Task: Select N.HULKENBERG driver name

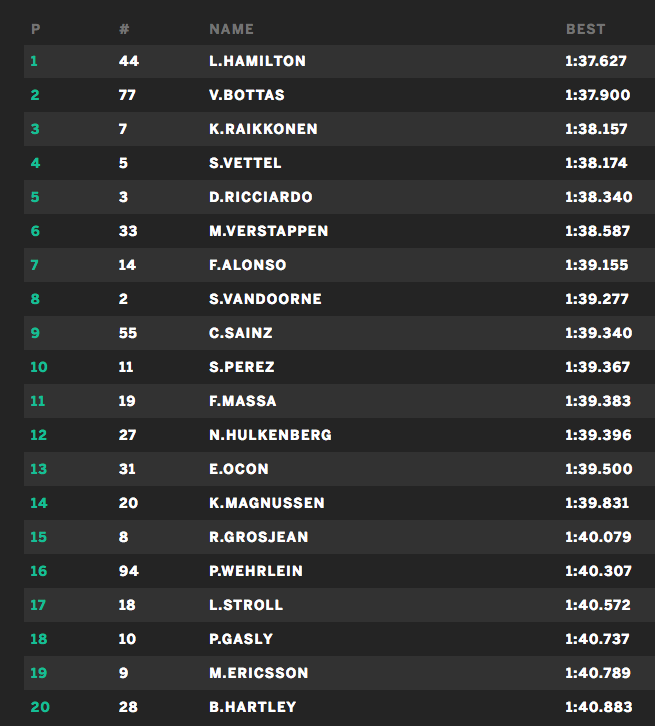Action: (270, 435)
